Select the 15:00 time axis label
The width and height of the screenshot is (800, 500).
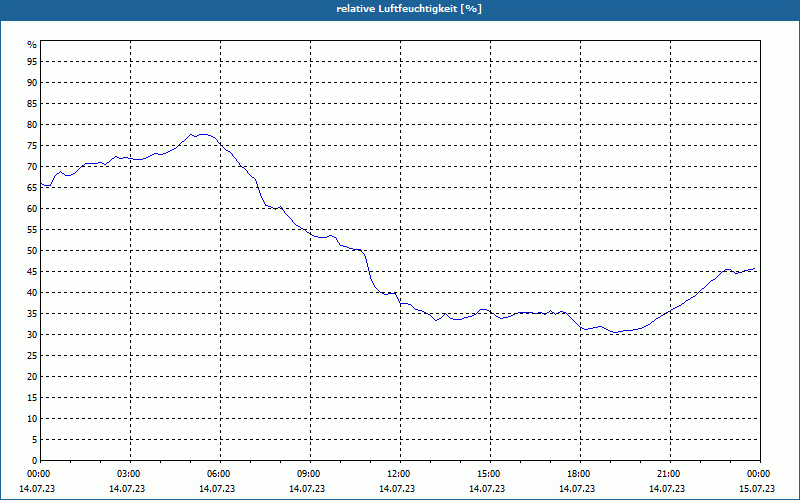point(490,474)
